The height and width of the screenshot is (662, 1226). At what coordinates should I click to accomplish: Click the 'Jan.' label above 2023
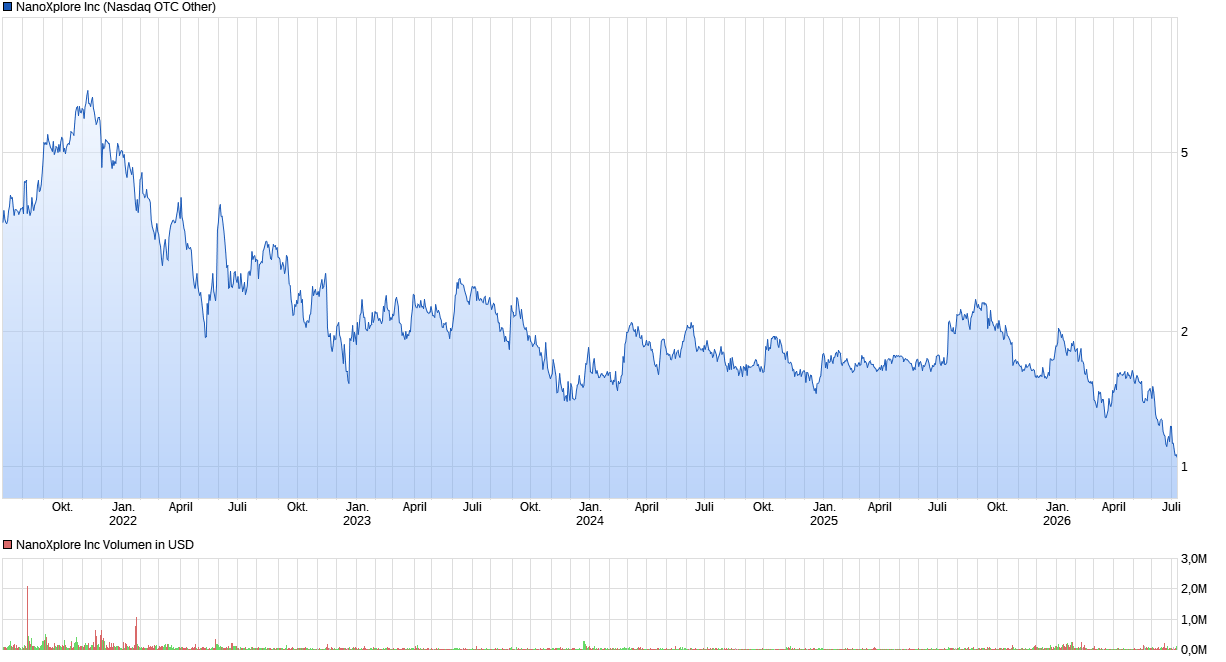coord(357,507)
